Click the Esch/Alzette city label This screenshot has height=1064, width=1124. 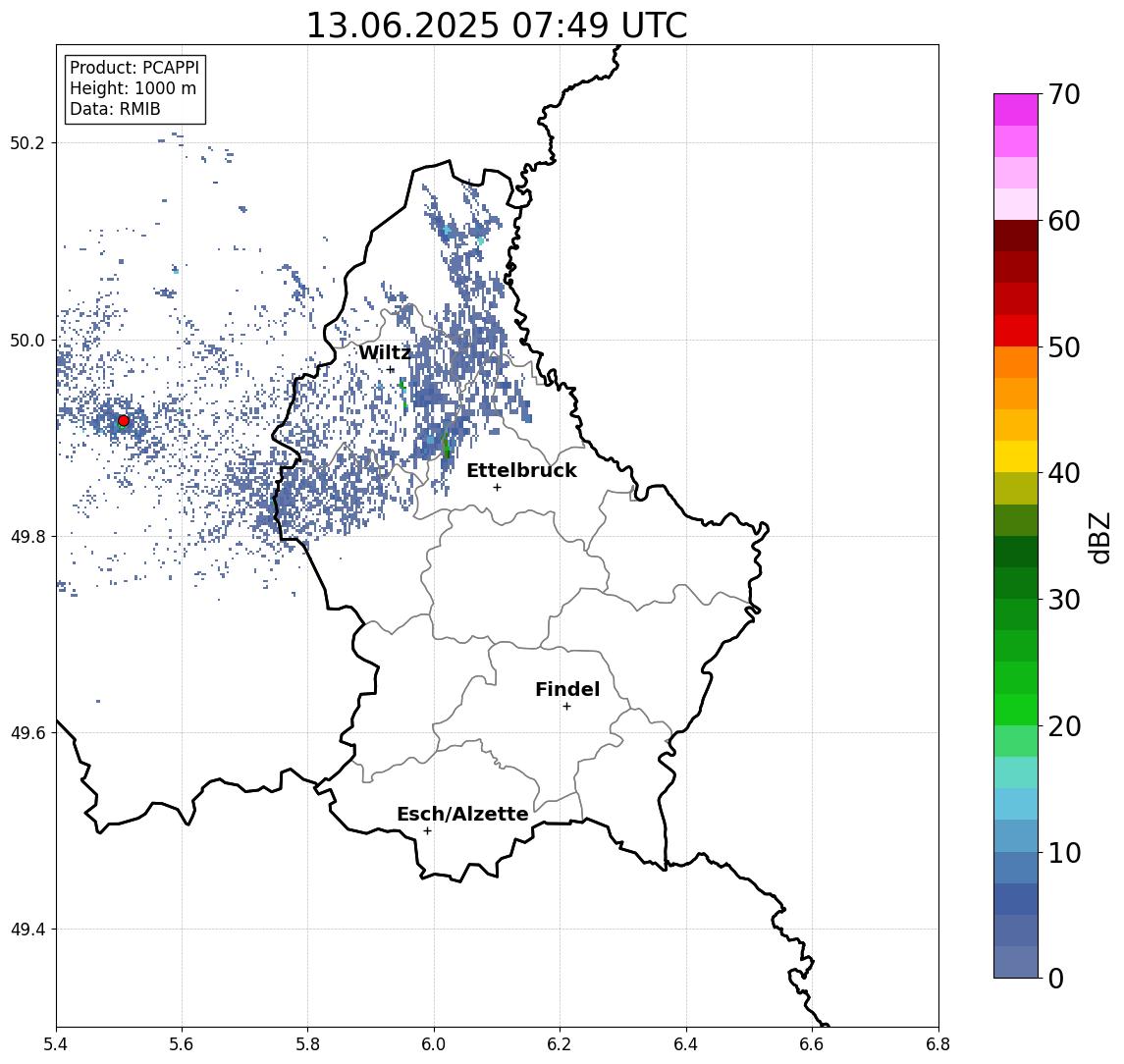[x=462, y=814]
